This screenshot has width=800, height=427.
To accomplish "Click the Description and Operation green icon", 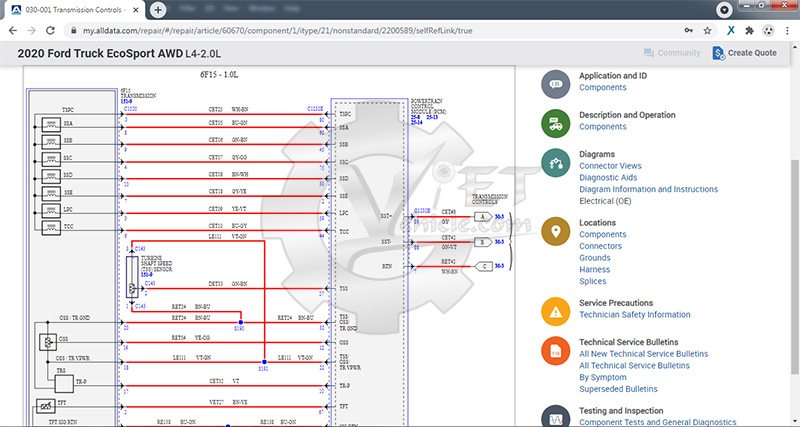I will point(556,123).
